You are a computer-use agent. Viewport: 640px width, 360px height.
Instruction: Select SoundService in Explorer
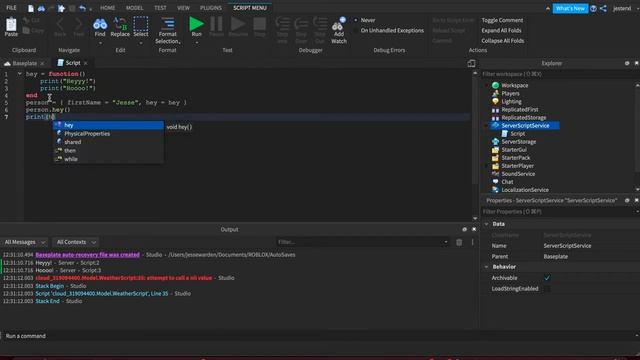tap(518, 174)
